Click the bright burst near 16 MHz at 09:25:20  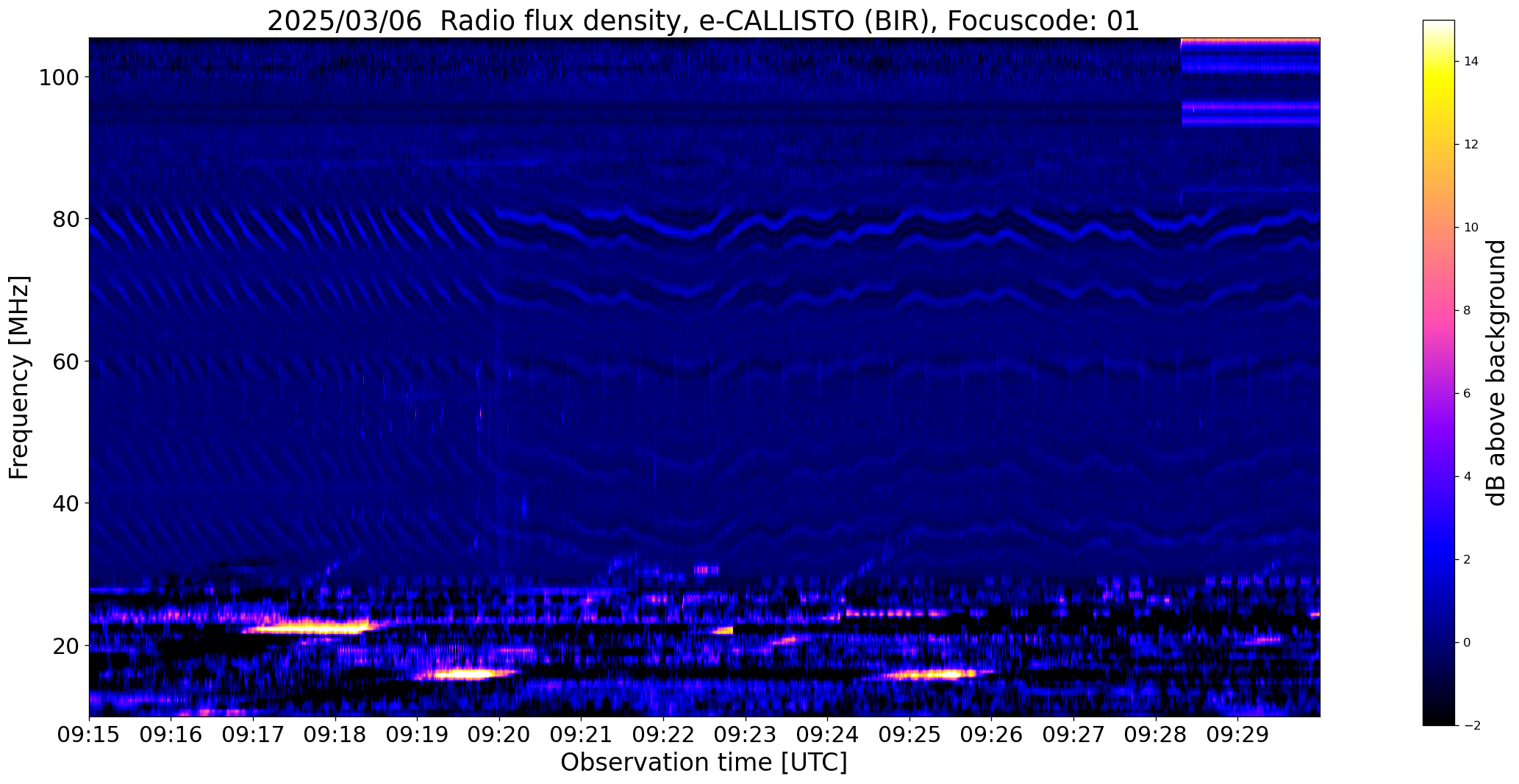(x=932, y=674)
